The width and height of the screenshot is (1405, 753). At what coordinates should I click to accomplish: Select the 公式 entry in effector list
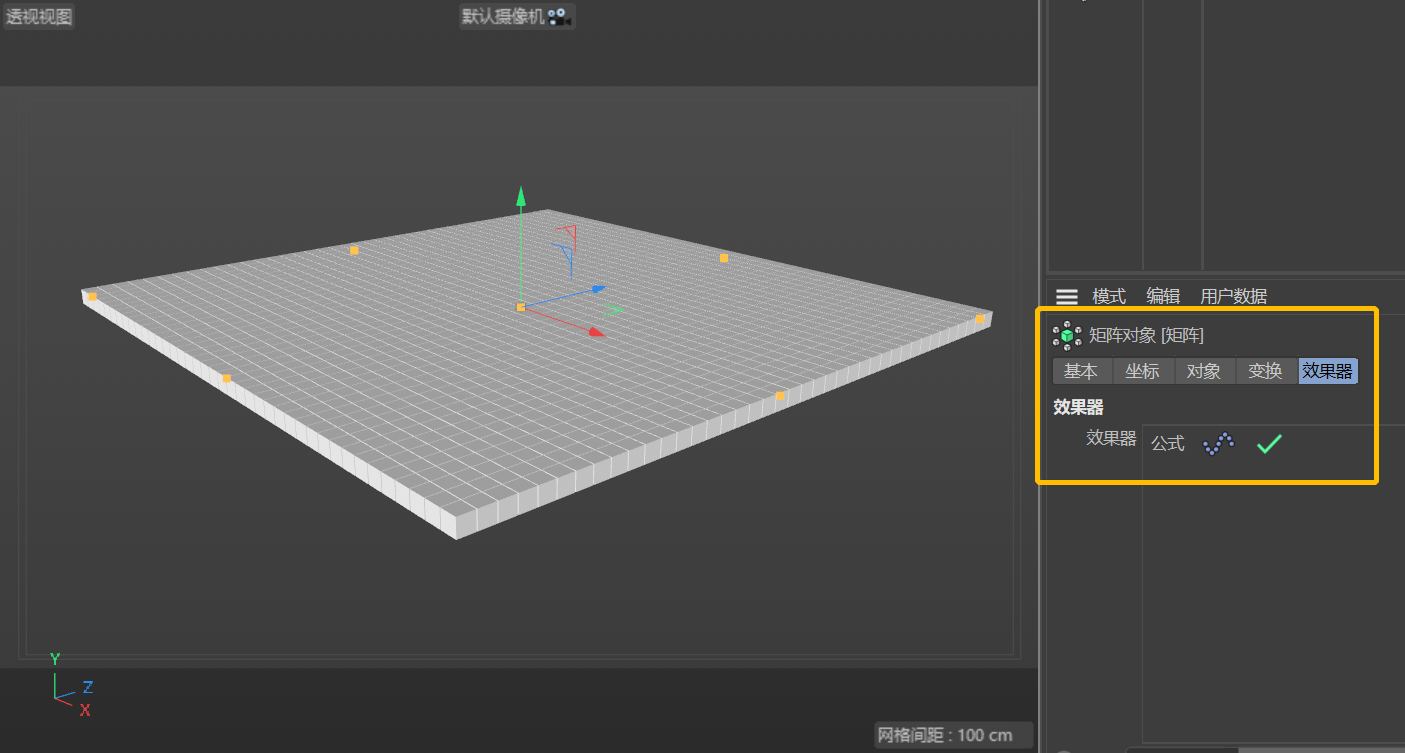point(1167,443)
